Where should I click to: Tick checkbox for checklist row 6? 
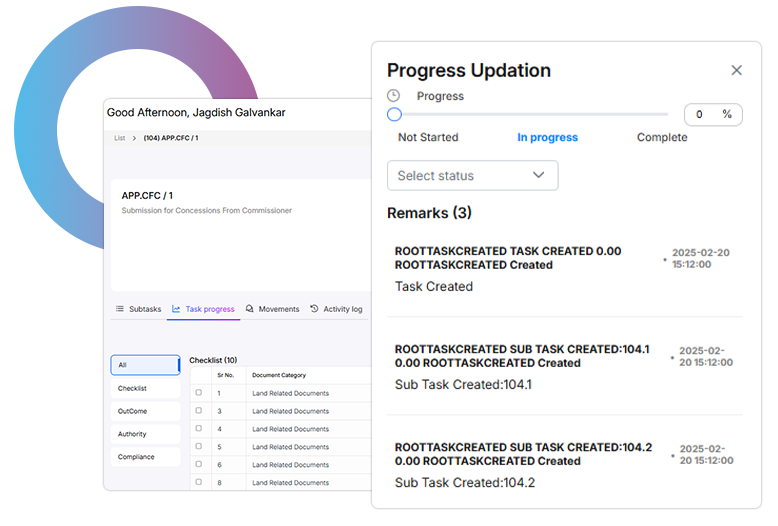pyautogui.click(x=198, y=465)
